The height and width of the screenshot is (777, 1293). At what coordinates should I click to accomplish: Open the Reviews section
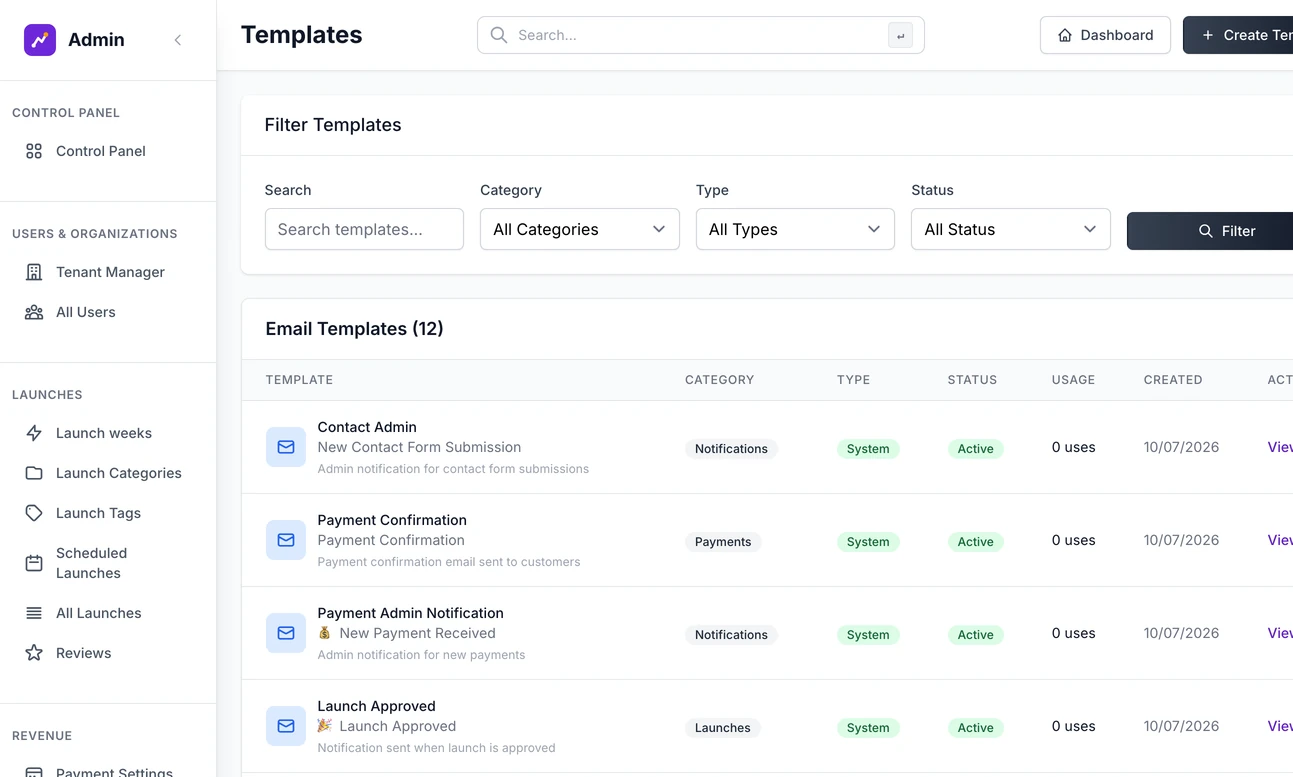(108, 653)
